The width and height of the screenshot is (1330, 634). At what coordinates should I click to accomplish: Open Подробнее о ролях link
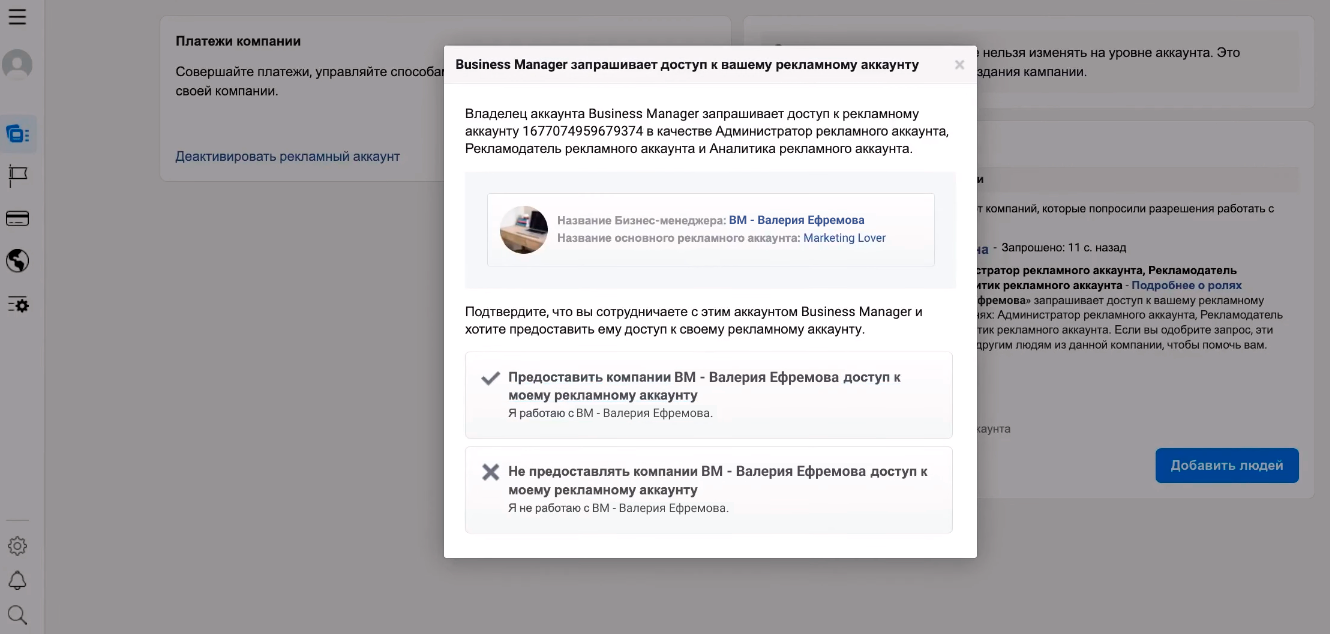1187,285
